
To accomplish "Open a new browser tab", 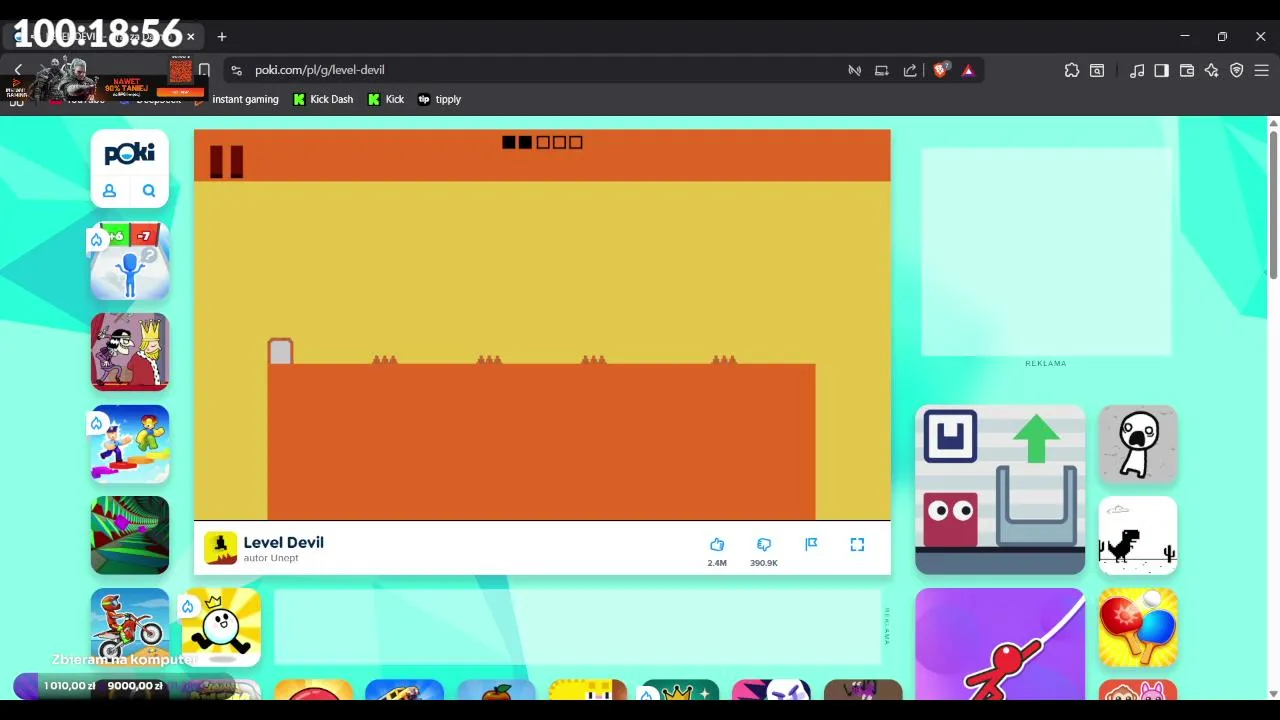I will coord(222,37).
